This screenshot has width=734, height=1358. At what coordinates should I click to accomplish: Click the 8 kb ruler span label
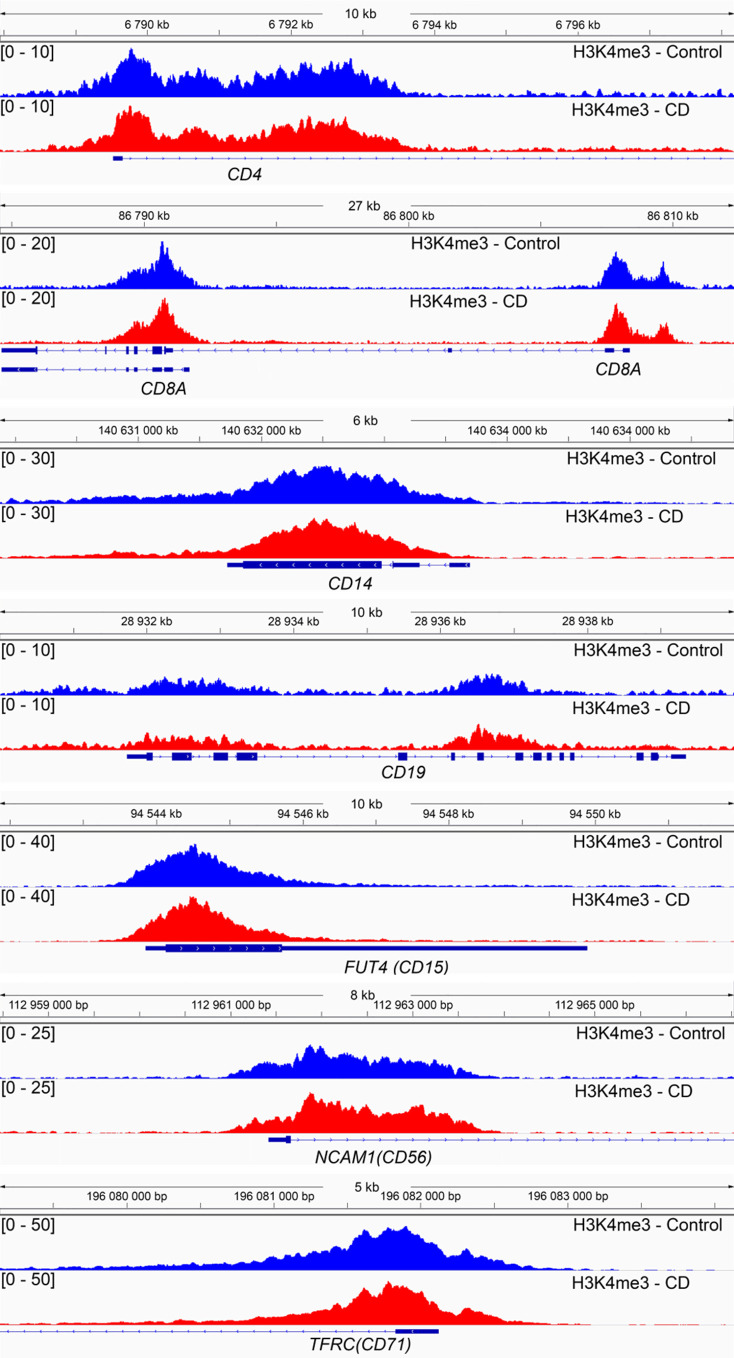click(x=362, y=995)
